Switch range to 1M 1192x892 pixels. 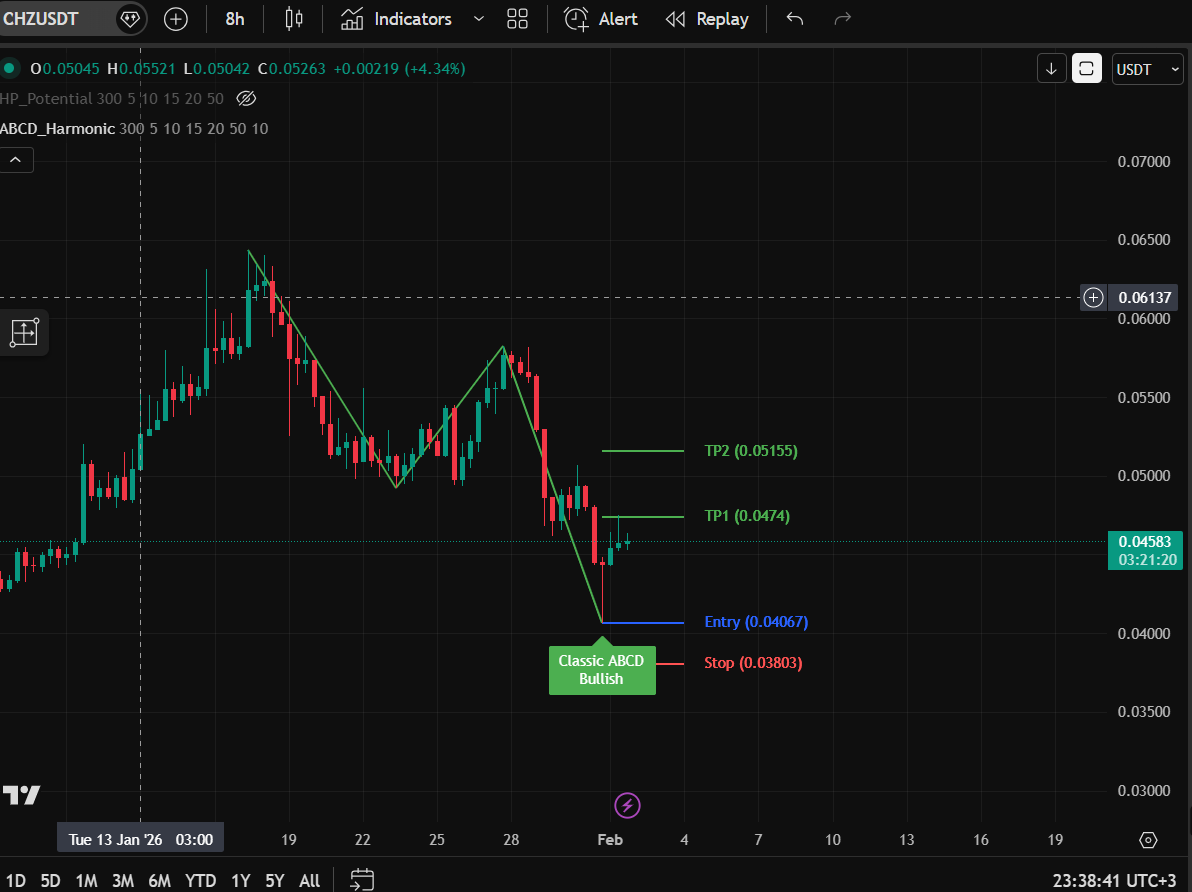coord(86,881)
